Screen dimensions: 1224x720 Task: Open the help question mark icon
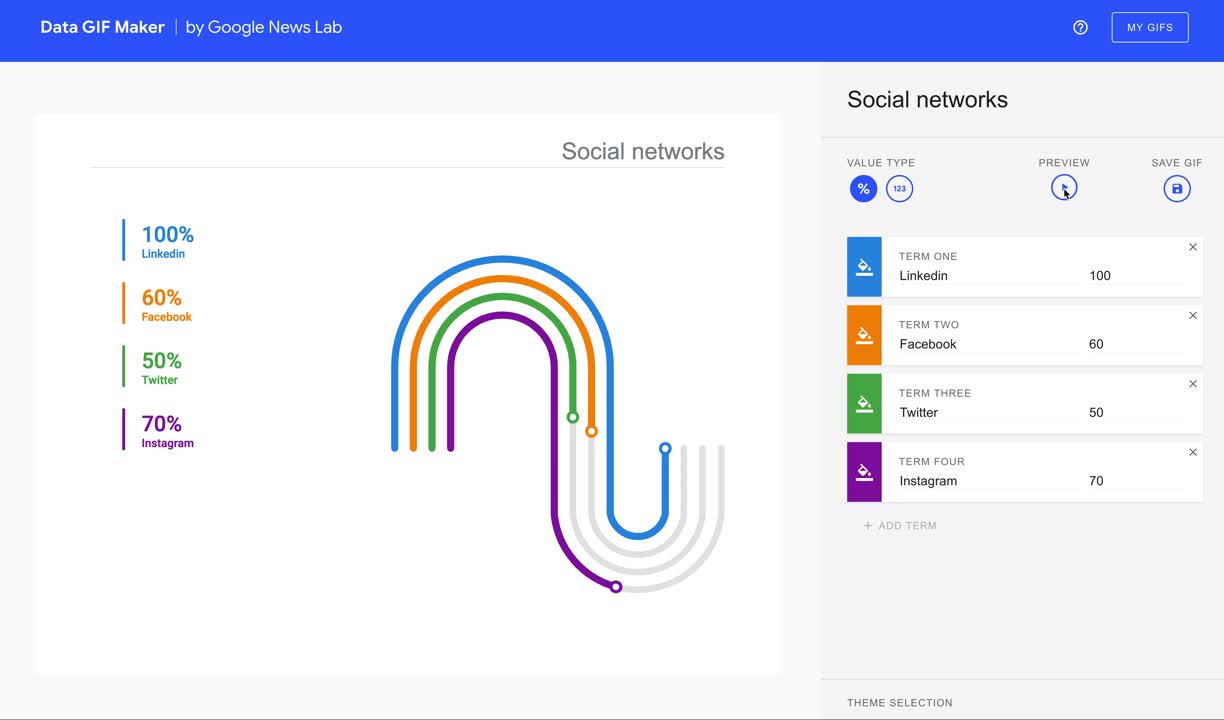coord(1080,28)
